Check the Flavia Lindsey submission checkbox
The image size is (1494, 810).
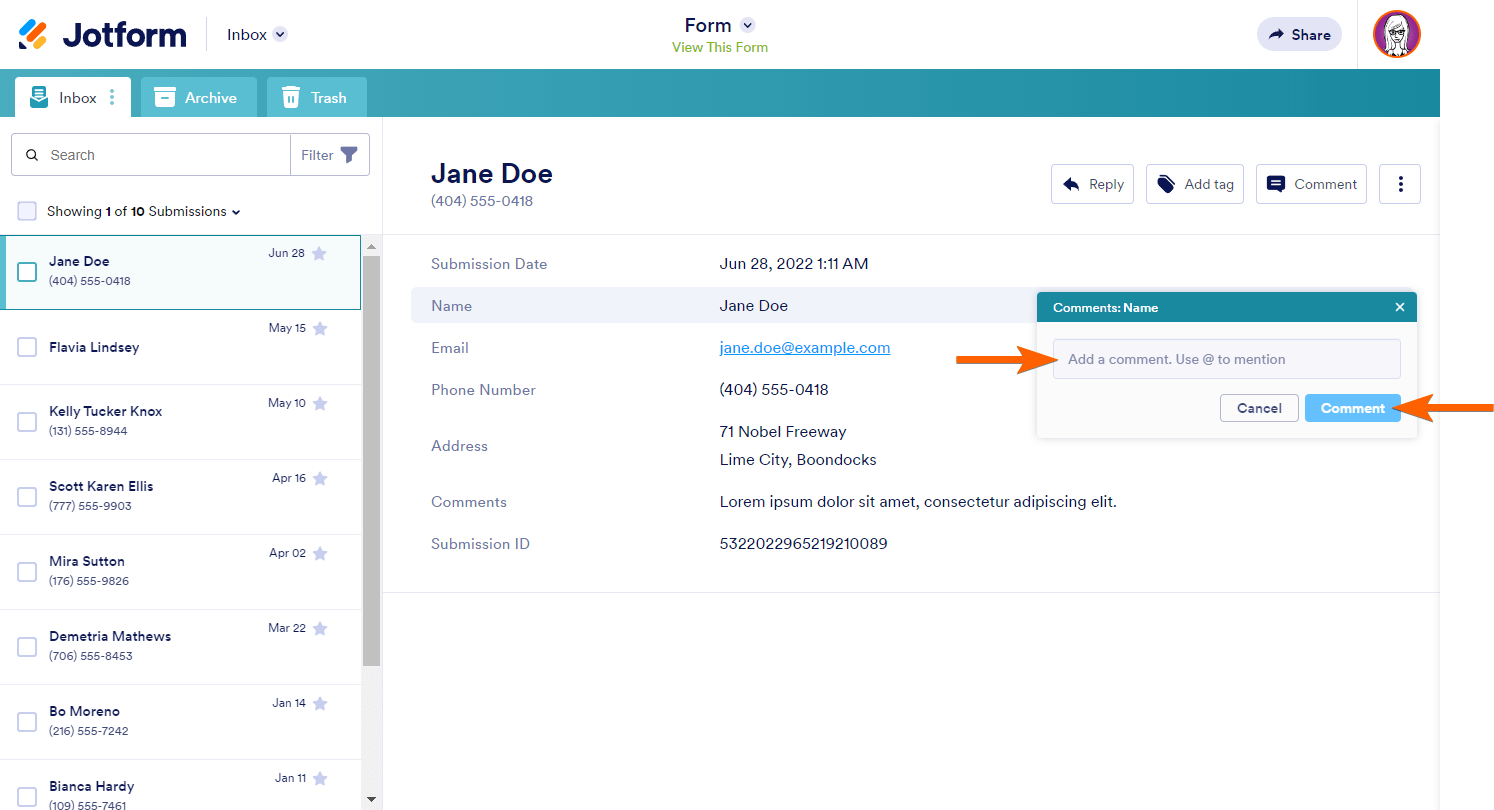click(27, 347)
